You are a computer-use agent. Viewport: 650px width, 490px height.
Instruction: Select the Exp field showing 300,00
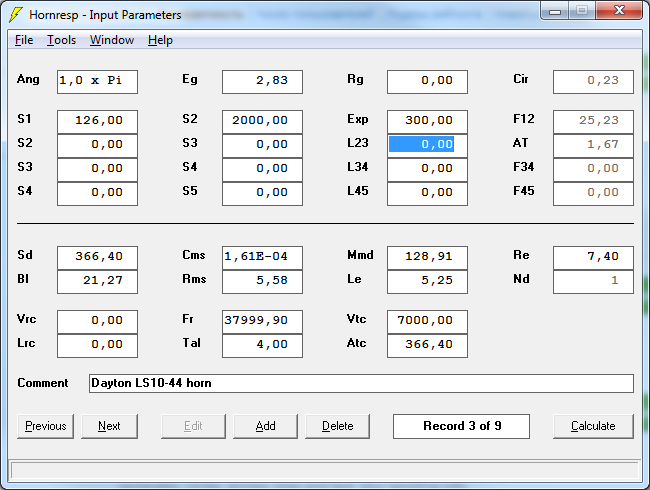point(427,122)
